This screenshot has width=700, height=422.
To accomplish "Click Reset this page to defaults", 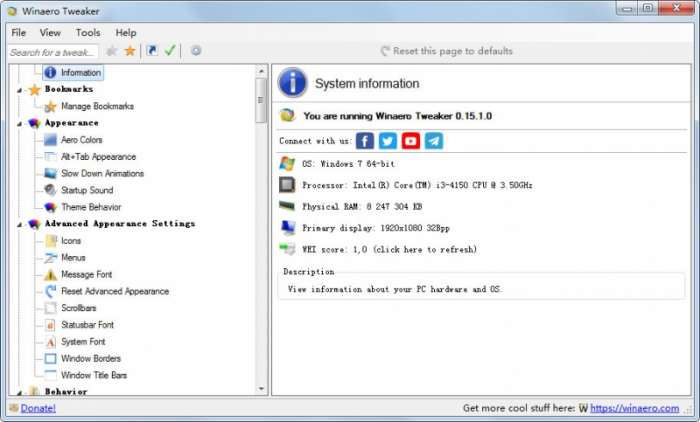I will coord(446,51).
